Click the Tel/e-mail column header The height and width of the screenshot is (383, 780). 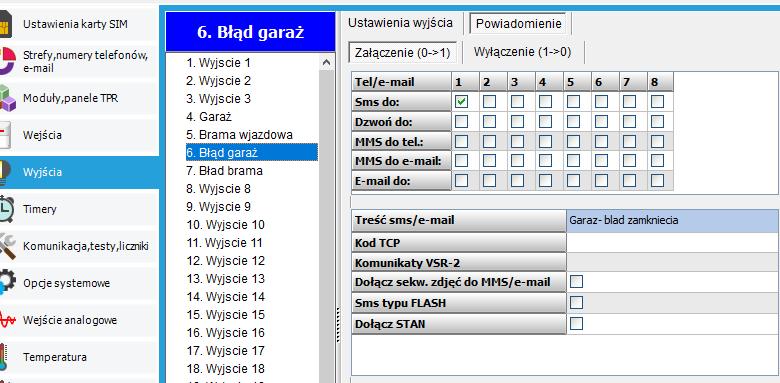[401, 82]
